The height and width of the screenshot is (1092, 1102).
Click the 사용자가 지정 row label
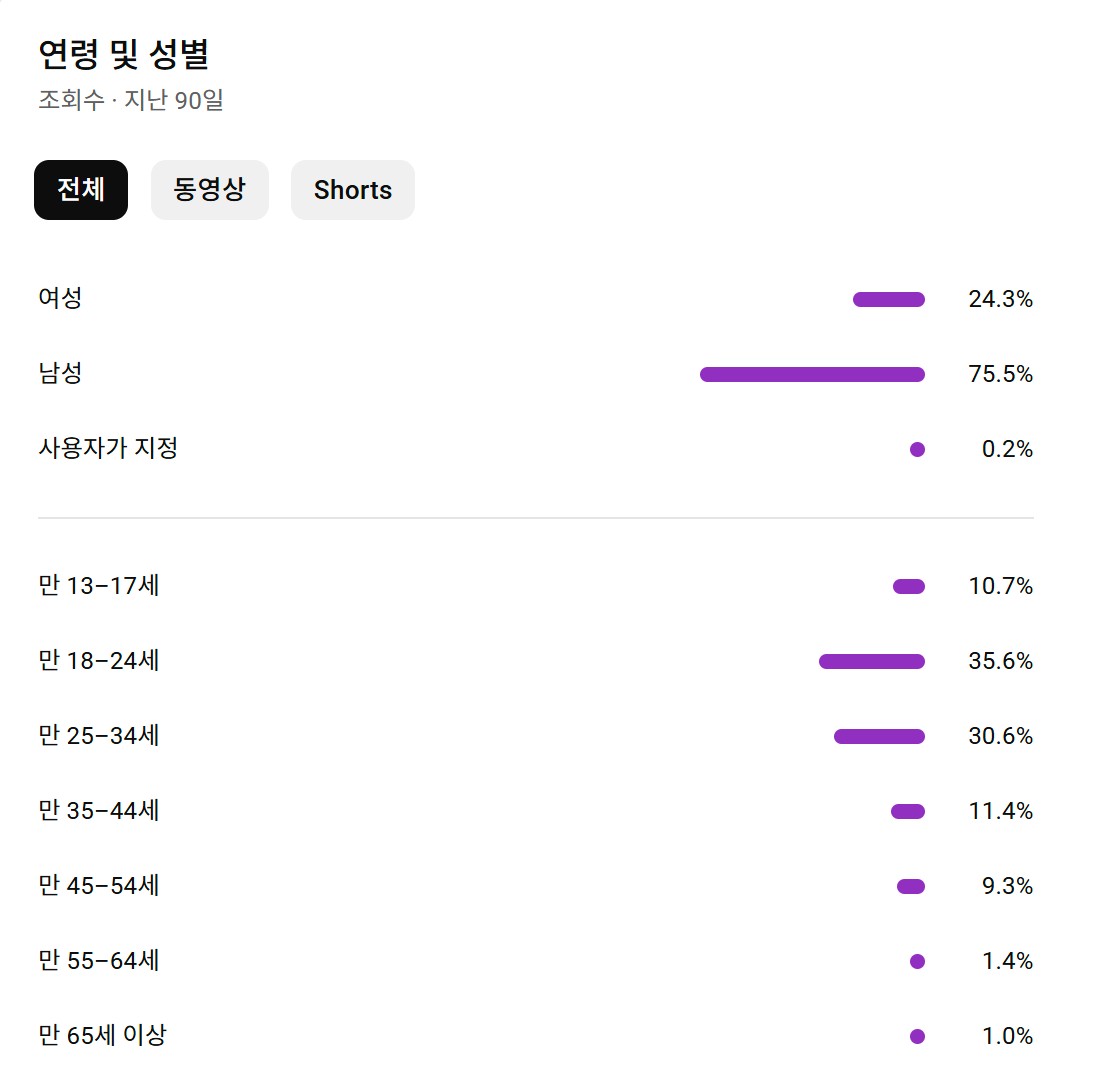(x=108, y=448)
